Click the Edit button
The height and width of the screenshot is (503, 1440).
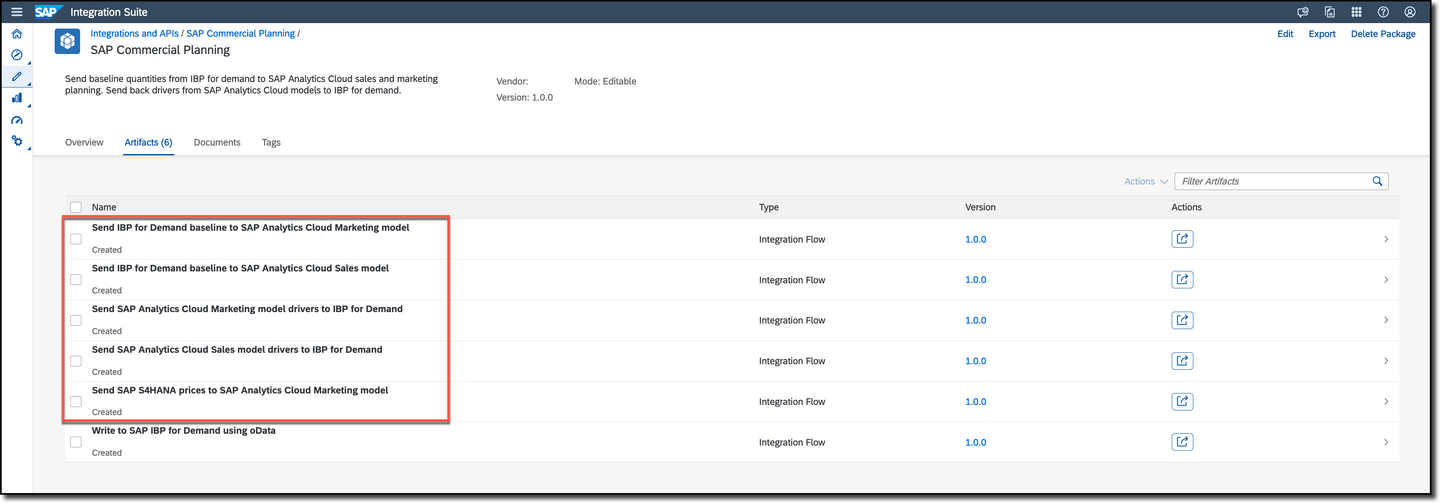click(x=1285, y=34)
